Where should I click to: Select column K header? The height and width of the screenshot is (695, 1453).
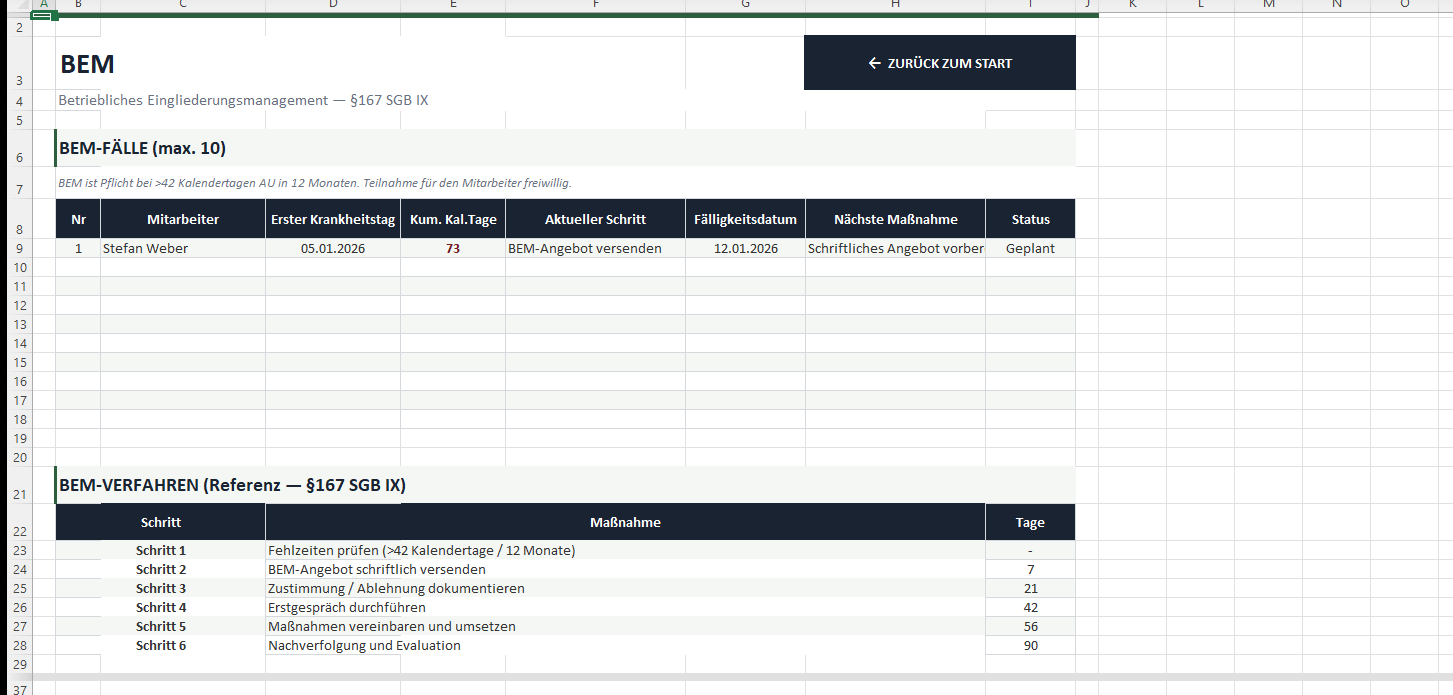(x=1132, y=5)
